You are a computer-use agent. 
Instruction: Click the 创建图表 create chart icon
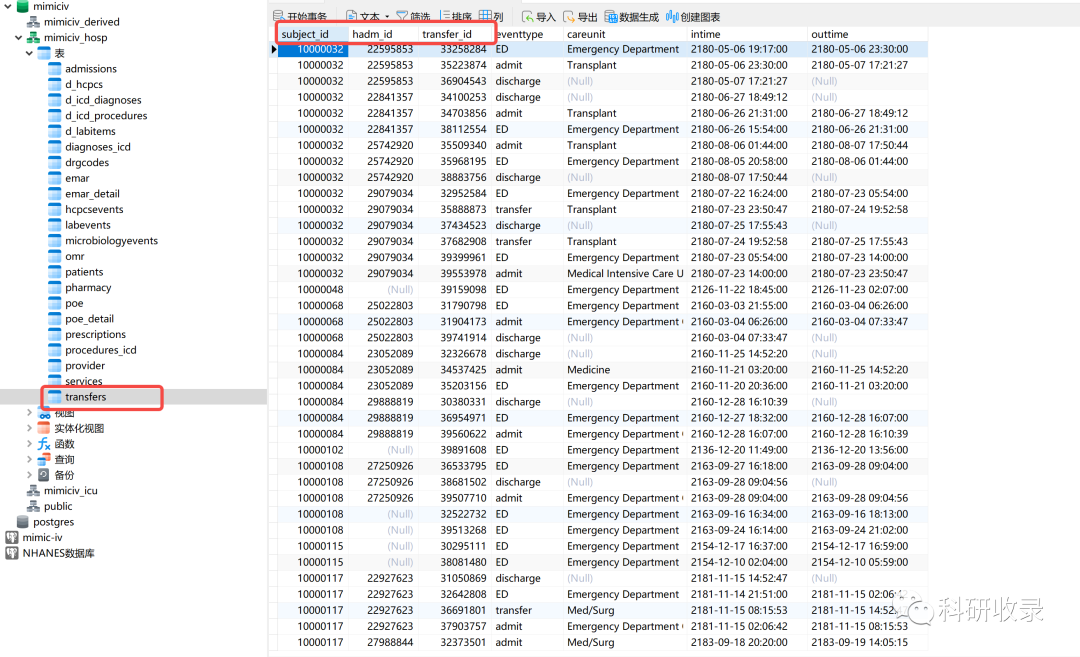(672, 17)
